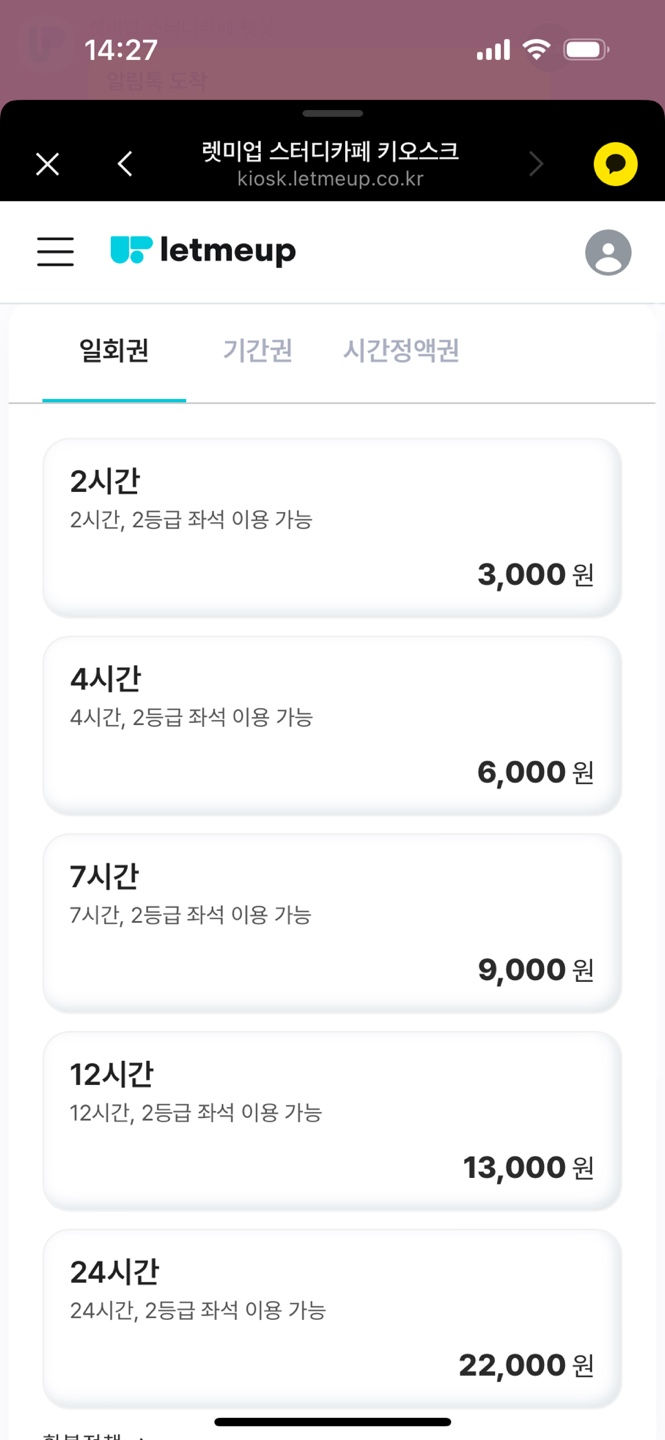Select the 7시간 pass card
Viewport: 665px width, 1440px height.
332,922
